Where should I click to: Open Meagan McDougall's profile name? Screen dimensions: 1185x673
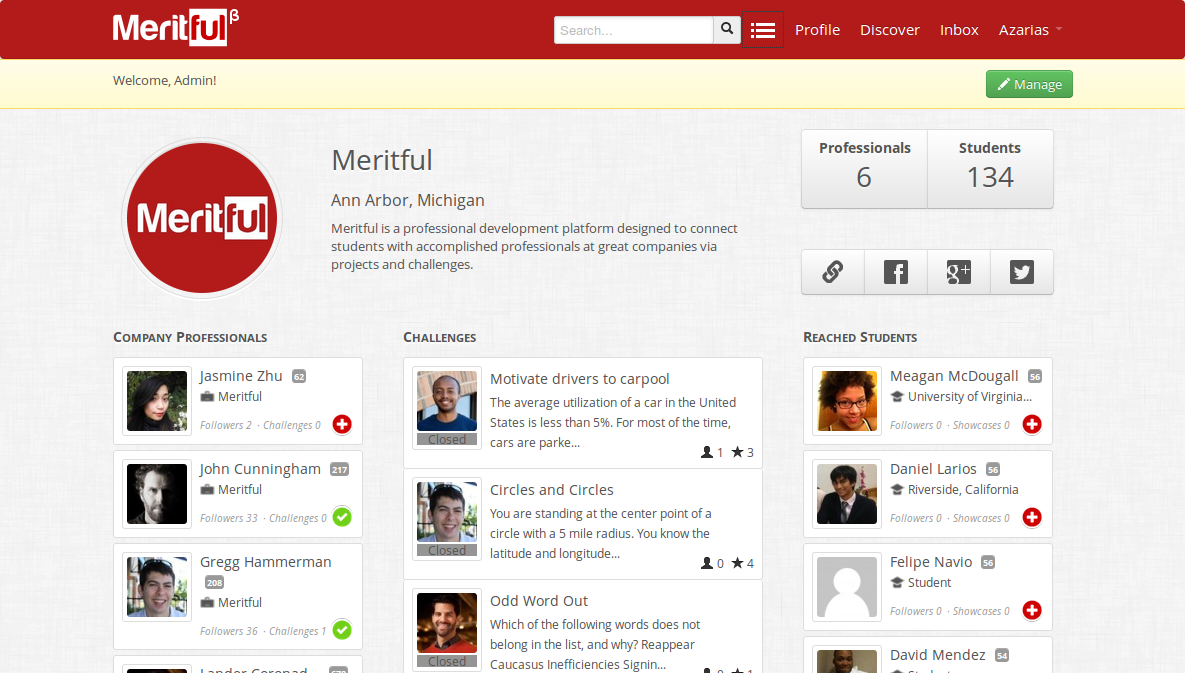click(x=954, y=376)
